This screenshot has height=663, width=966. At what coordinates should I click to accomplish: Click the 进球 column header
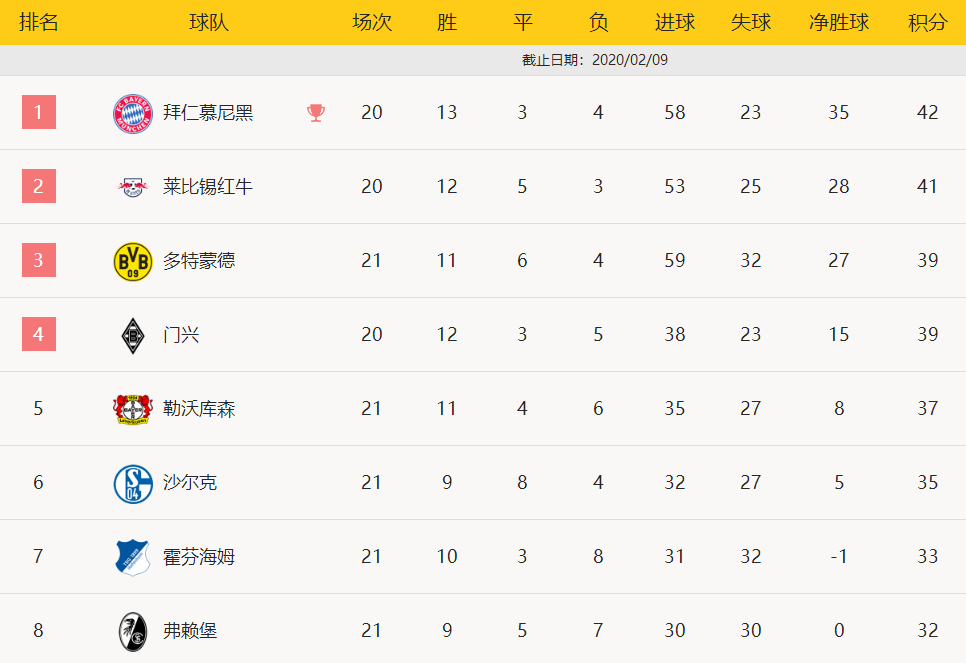coord(675,23)
